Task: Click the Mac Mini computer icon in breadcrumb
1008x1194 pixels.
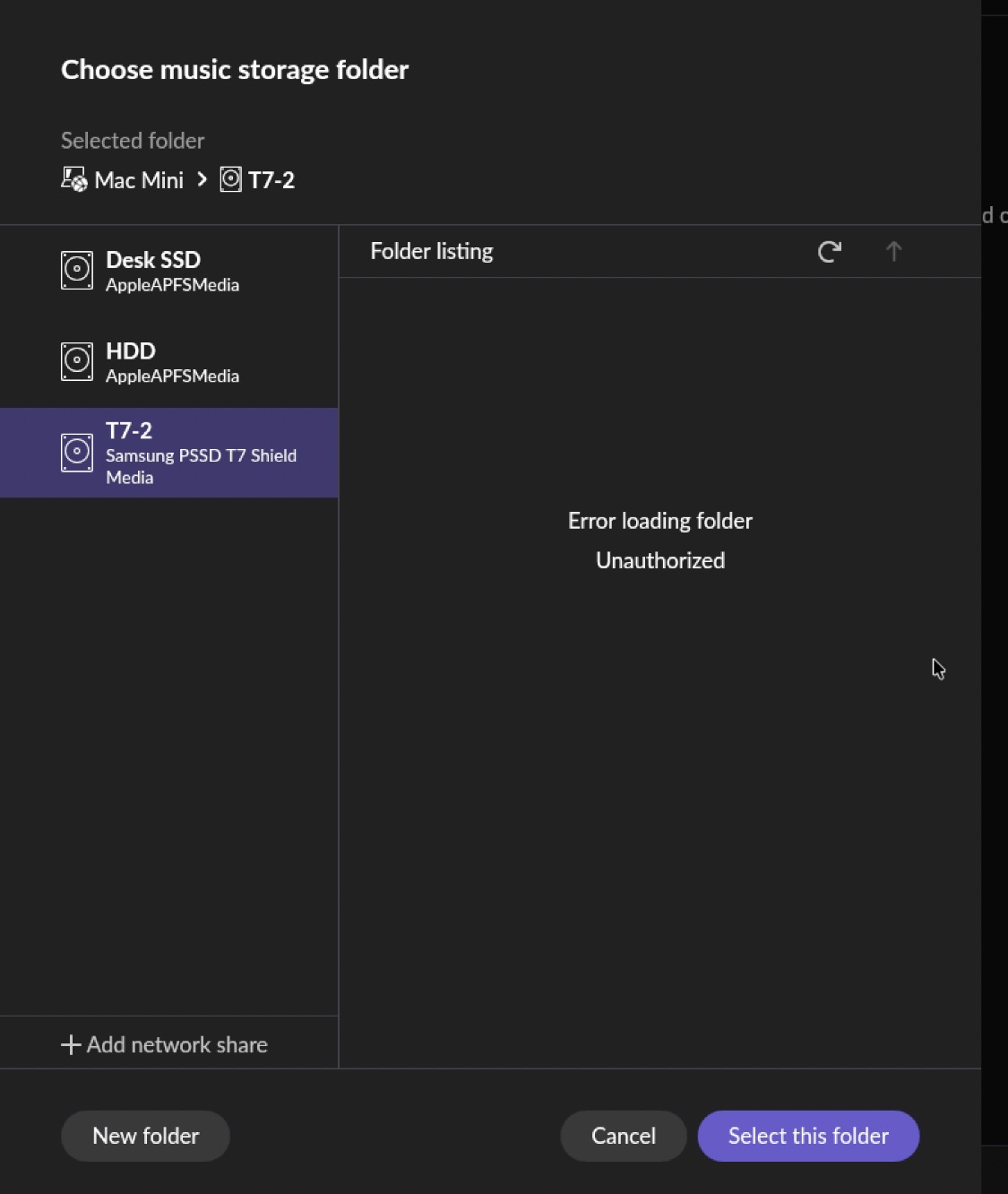Action: (x=73, y=179)
